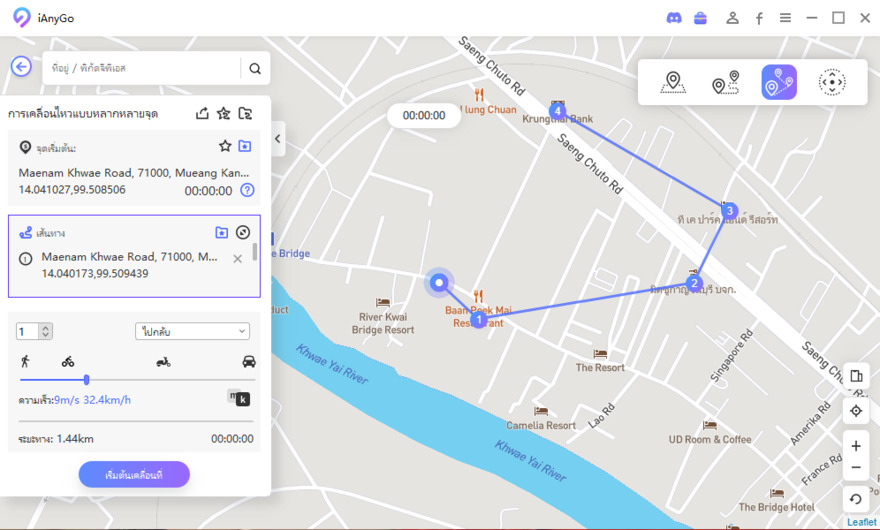This screenshot has width=880, height=530.
Task: Choose bicycle speed icon
Action: point(68,362)
